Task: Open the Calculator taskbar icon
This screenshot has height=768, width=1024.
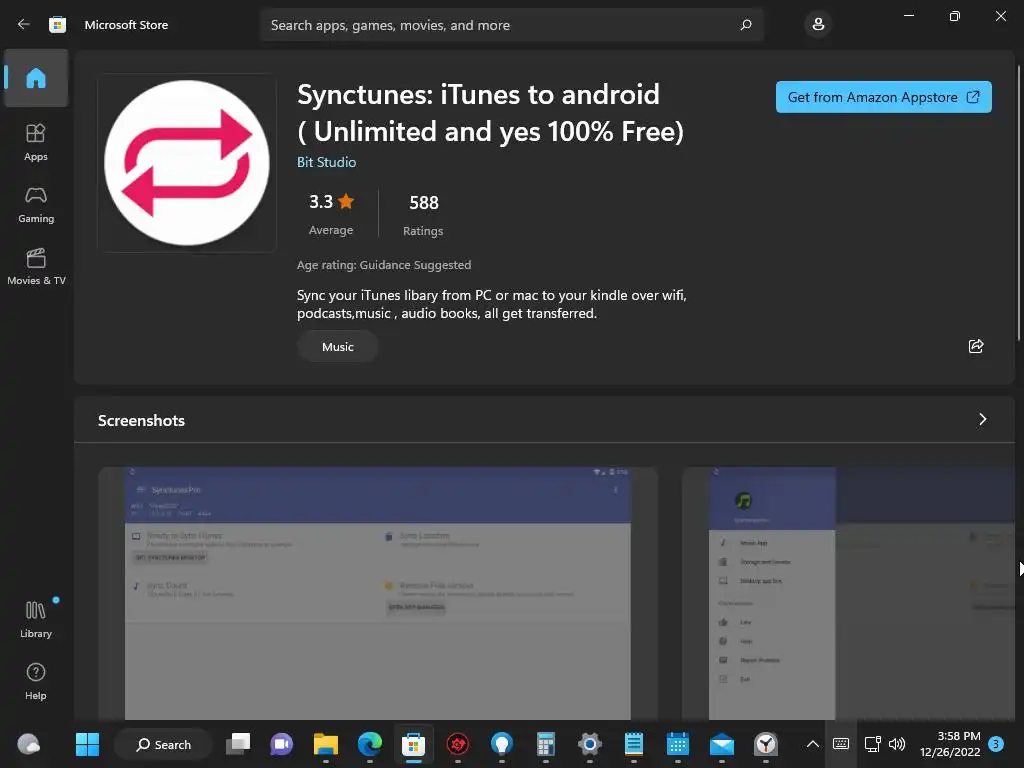Action: (x=546, y=744)
